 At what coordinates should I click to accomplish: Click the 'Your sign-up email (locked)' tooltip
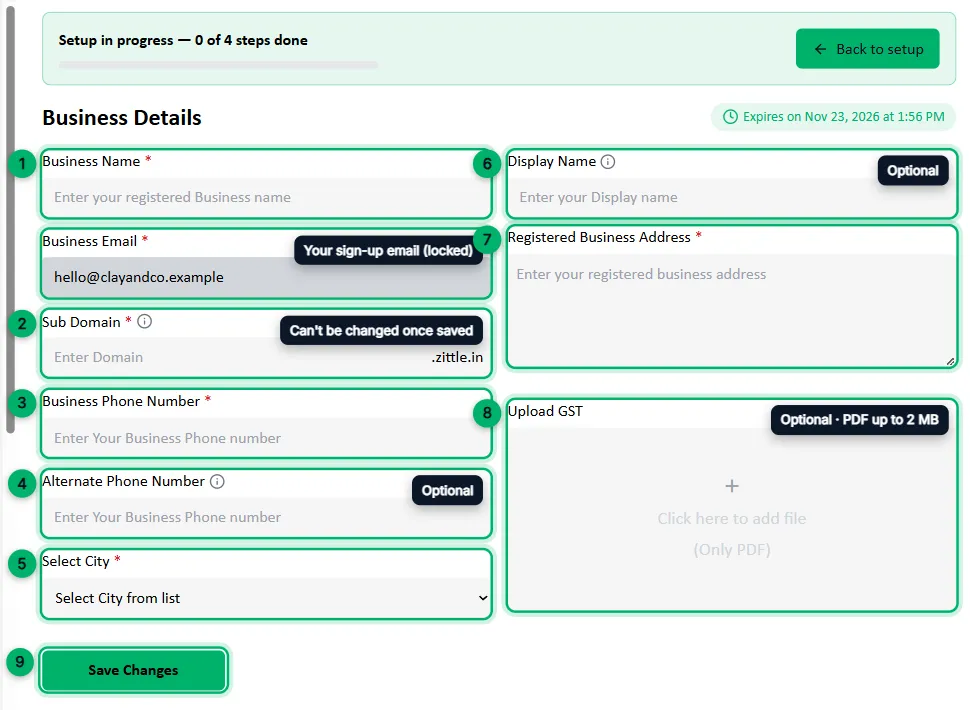[388, 250]
